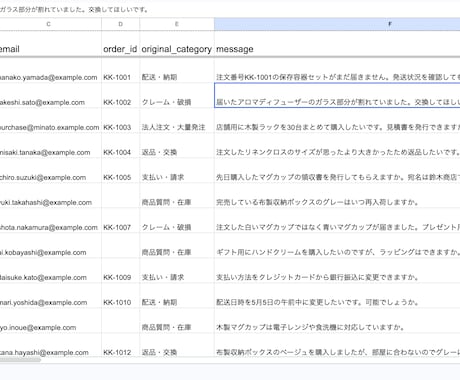Click the message cell in KK-1012 row

pos(337,345)
